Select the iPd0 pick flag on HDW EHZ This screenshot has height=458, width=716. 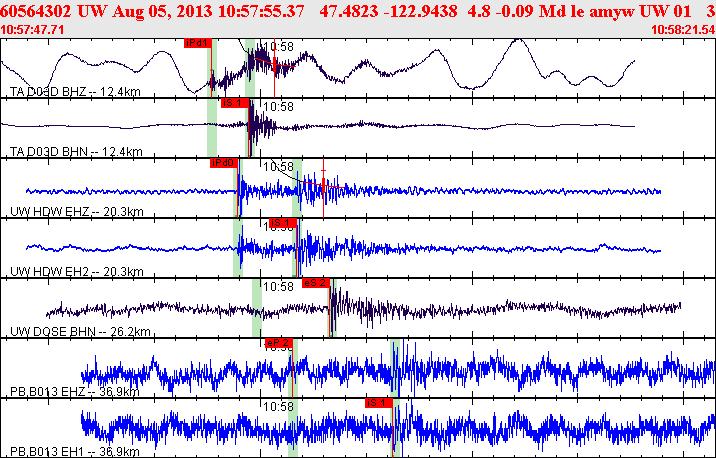coord(224,163)
